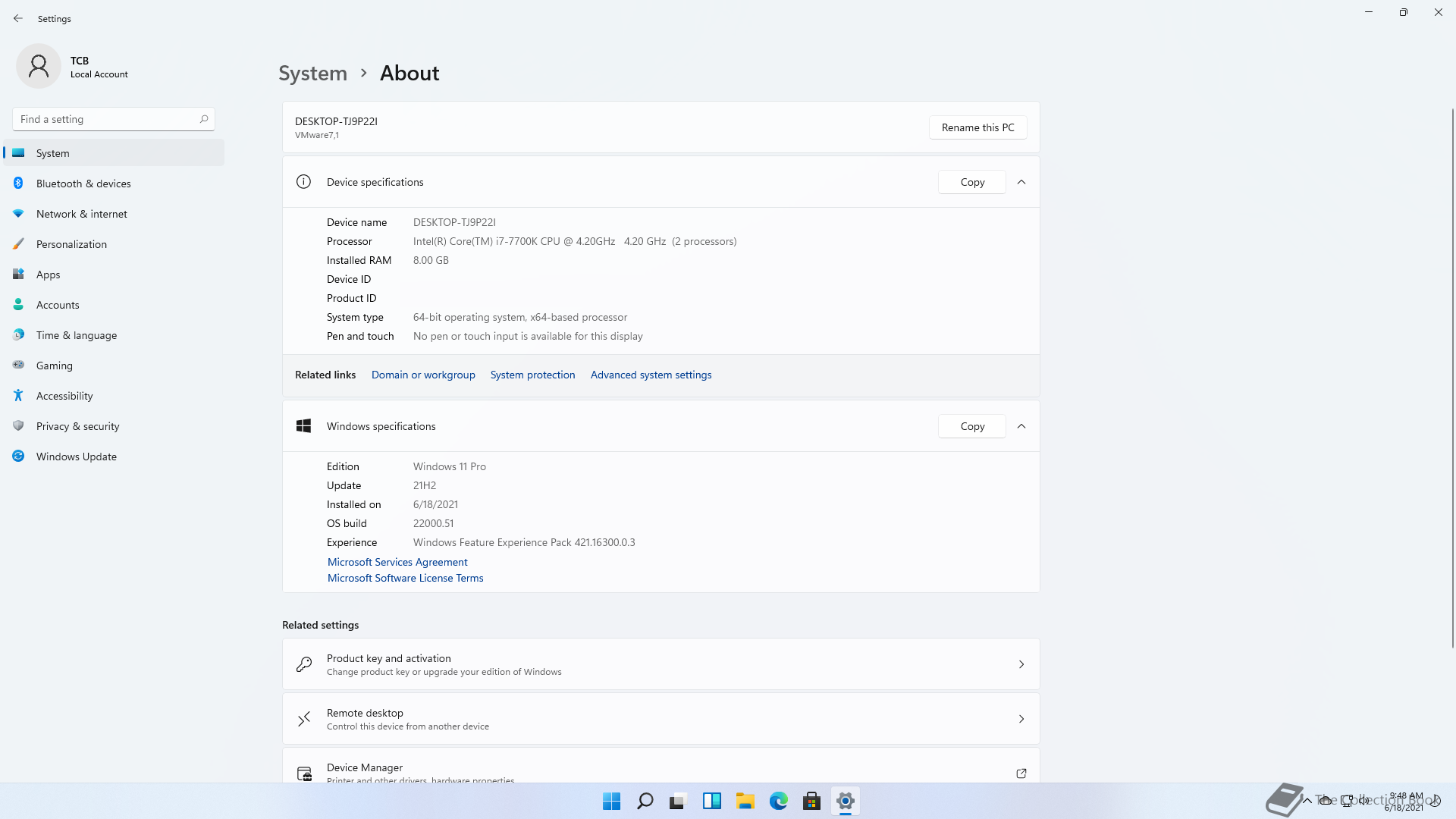Copy the Windows specifications
The width and height of the screenshot is (1456, 819).
972,426
